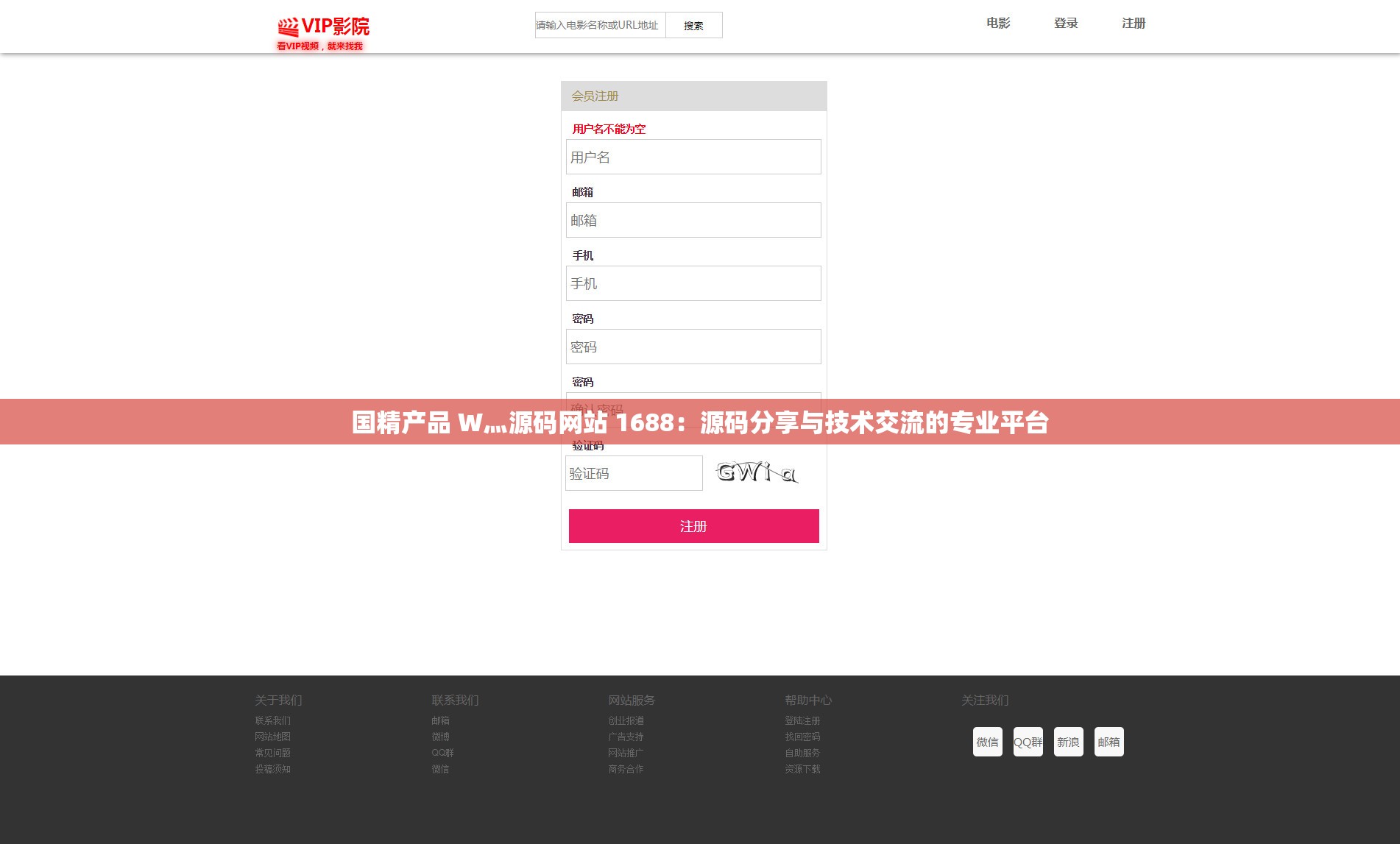
Task: Open the 网站地图 sitemap link
Action: tap(272, 737)
